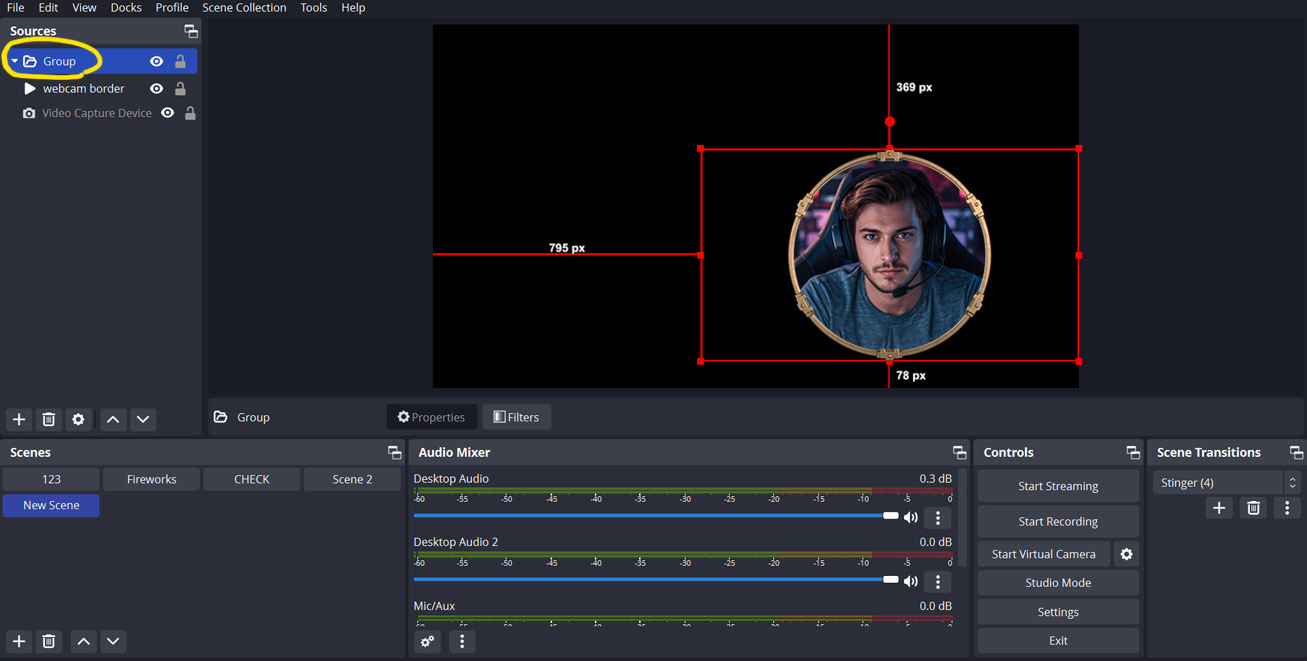Viewport: 1307px width, 661px height.
Task: Open Desktop Audio 2 options menu
Action: (937, 581)
